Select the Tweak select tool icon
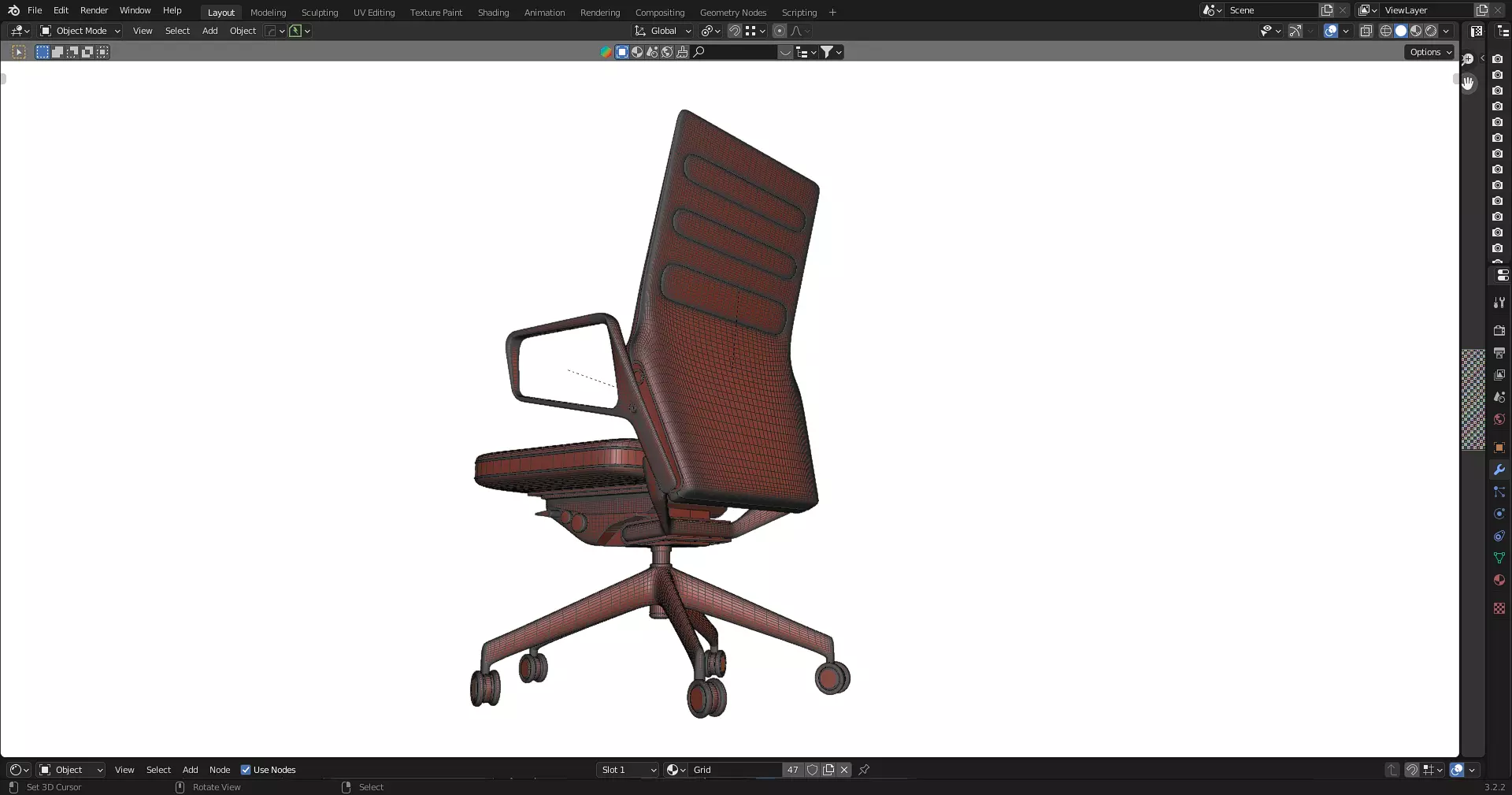The image size is (1512, 795). click(19, 52)
